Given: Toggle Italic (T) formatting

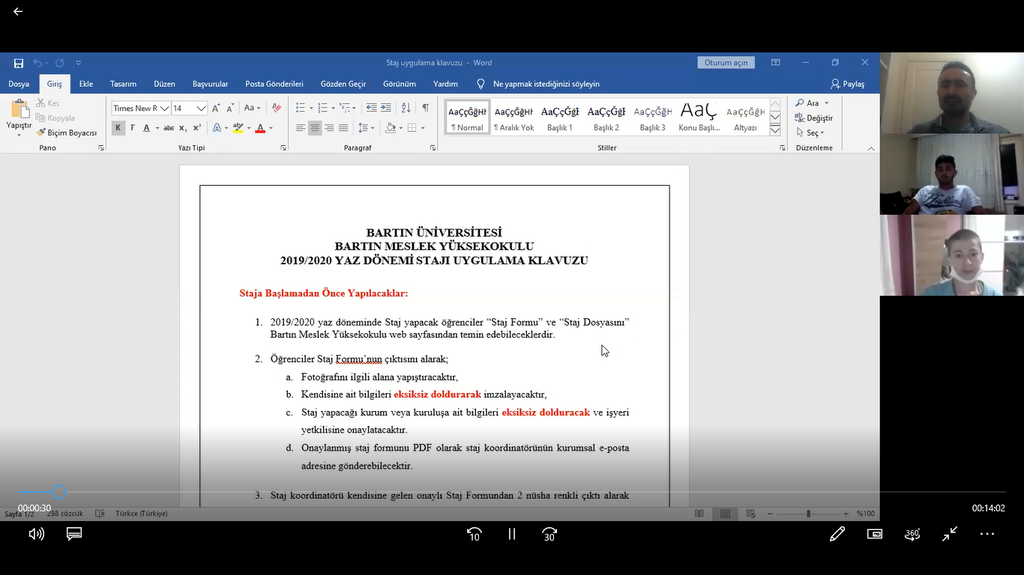Looking at the screenshot, I should (x=133, y=128).
